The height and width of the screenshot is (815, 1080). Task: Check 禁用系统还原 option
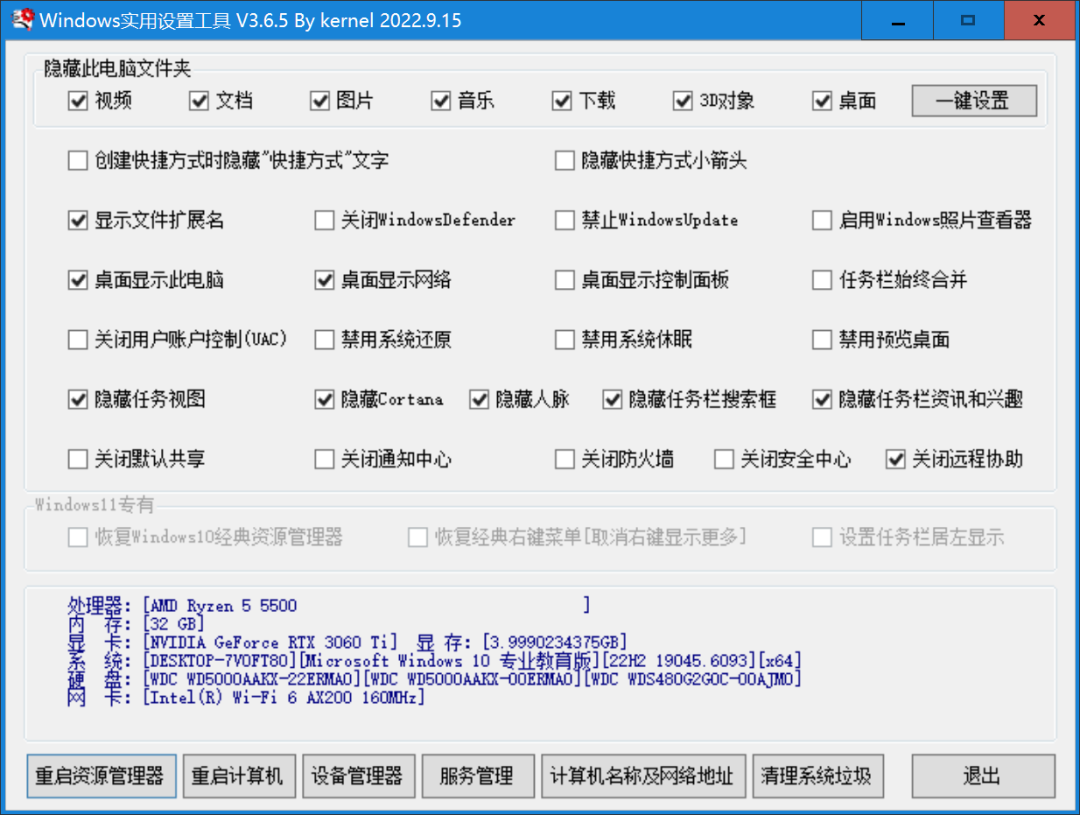pos(324,340)
